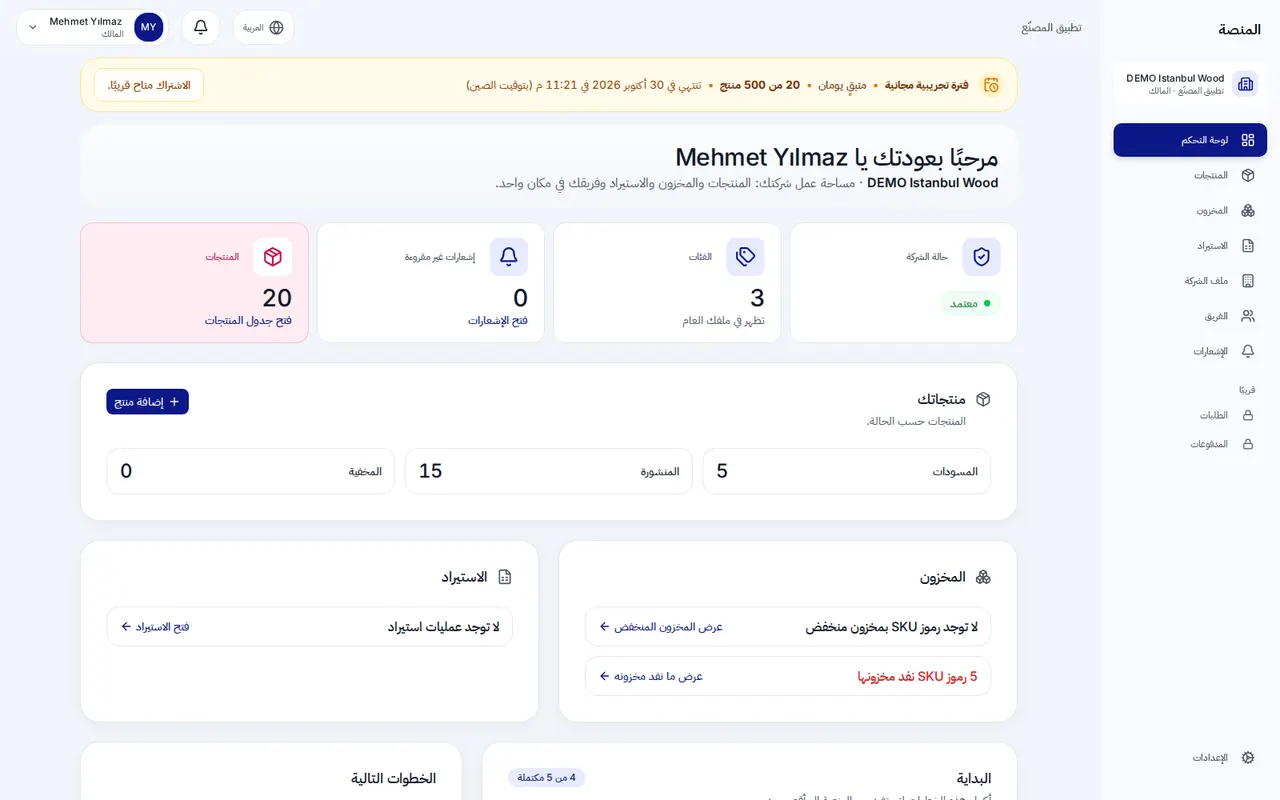Expand the Mehmet Yılmaz user menu chevron
This screenshot has height=800, width=1280.
pyautogui.click(x=32, y=28)
